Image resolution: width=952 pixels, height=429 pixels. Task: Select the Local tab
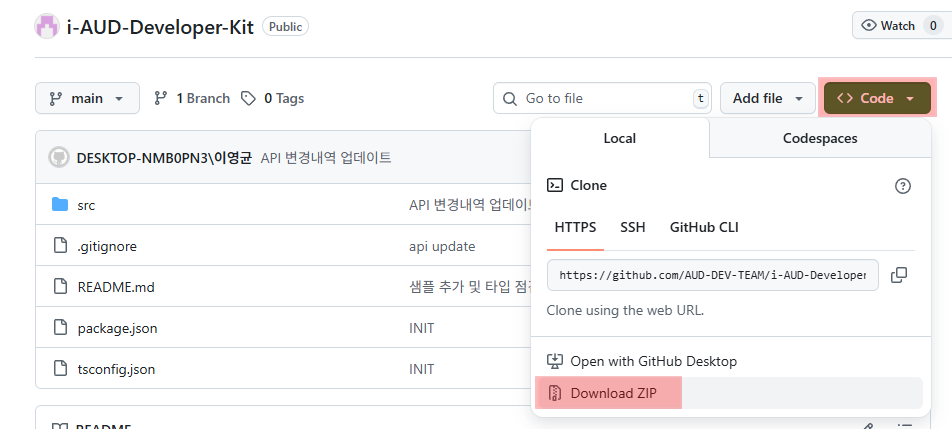[619, 138]
